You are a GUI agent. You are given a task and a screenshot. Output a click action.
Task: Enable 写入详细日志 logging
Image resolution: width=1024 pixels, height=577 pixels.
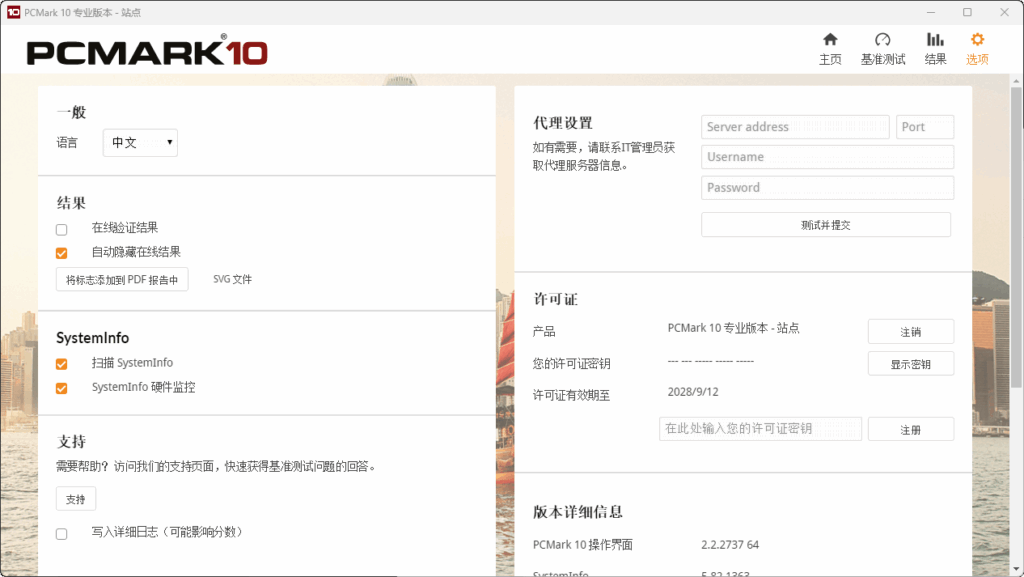(x=61, y=533)
